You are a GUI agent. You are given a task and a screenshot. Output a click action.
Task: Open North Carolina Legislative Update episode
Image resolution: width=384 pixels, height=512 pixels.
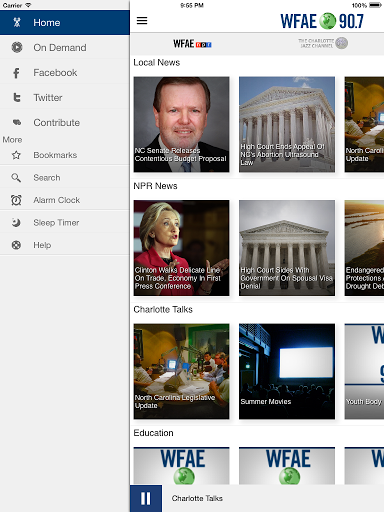pyautogui.click(x=181, y=371)
